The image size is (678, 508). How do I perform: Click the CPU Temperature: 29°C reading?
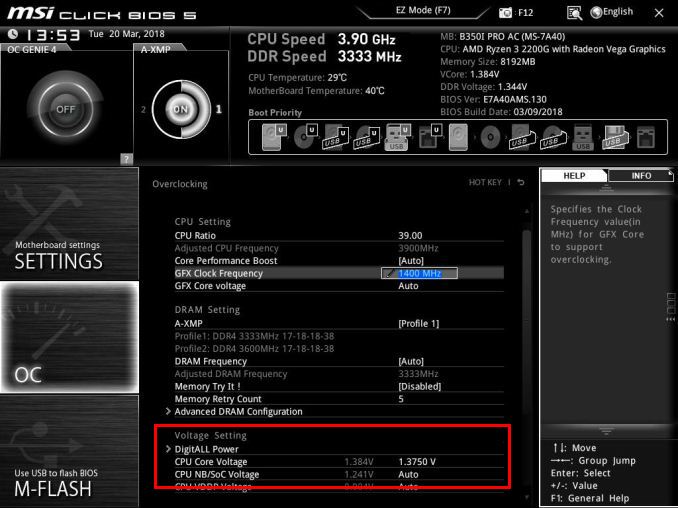click(297, 77)
